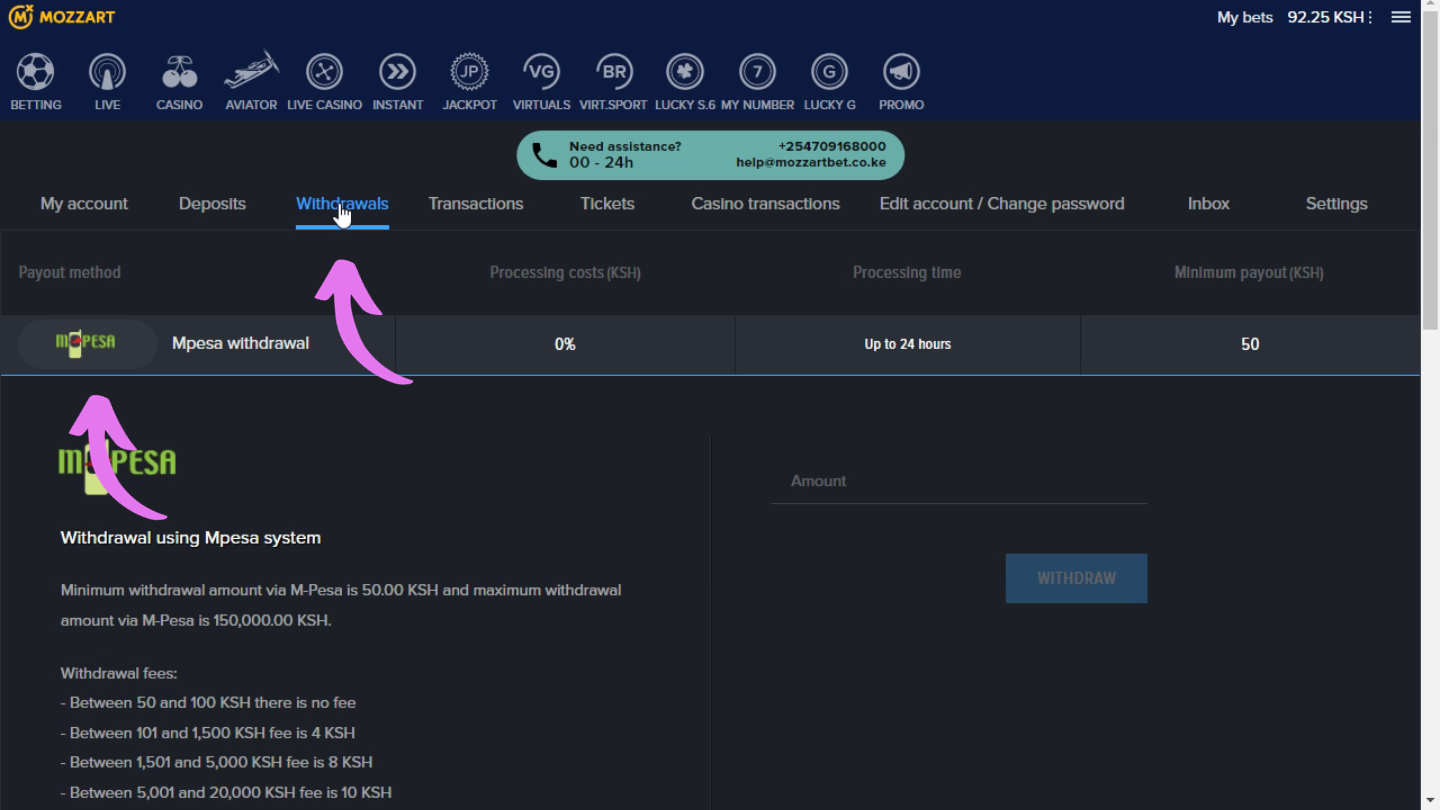Click the 92.25 KSH balance
The image size is (1440, 810).
click(1326, 17)
